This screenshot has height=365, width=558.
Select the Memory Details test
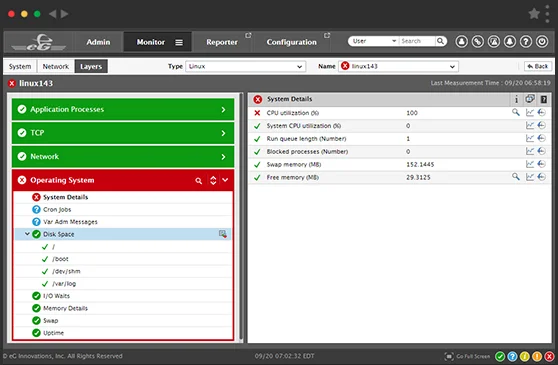pyautogui.click(x=65, y=308)
